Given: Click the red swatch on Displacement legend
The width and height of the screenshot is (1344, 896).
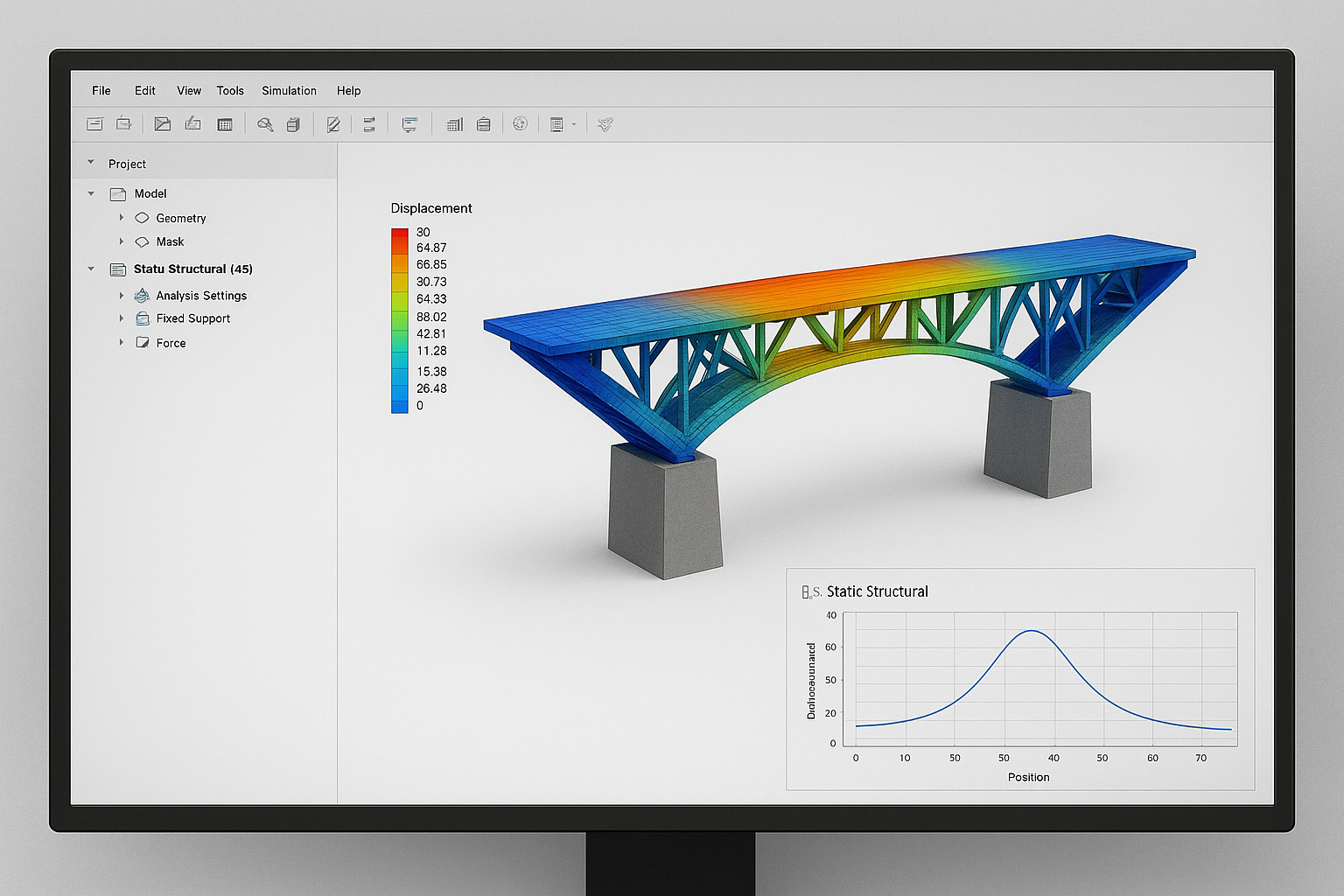Looking at the screenshot, I should pyautogui.click(x=399, y=234).
